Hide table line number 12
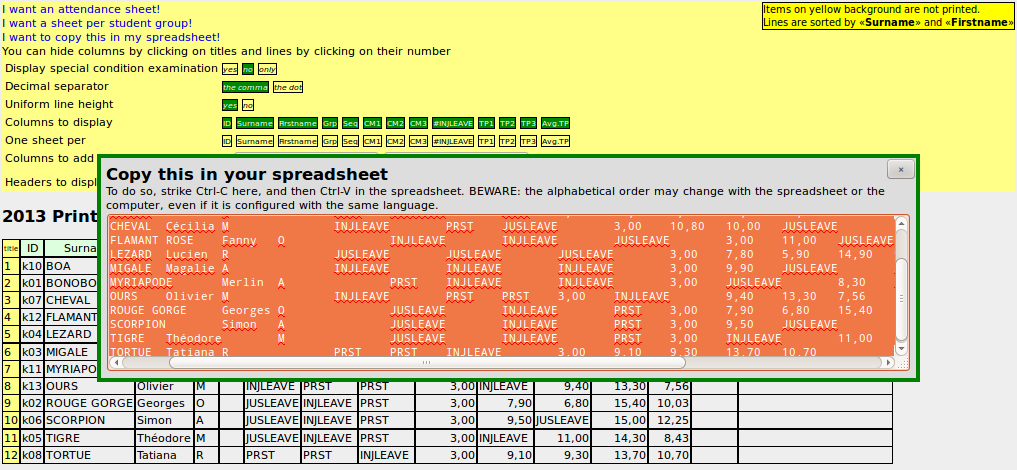The width and height of the screenshot is (1017, 470). 10,455
